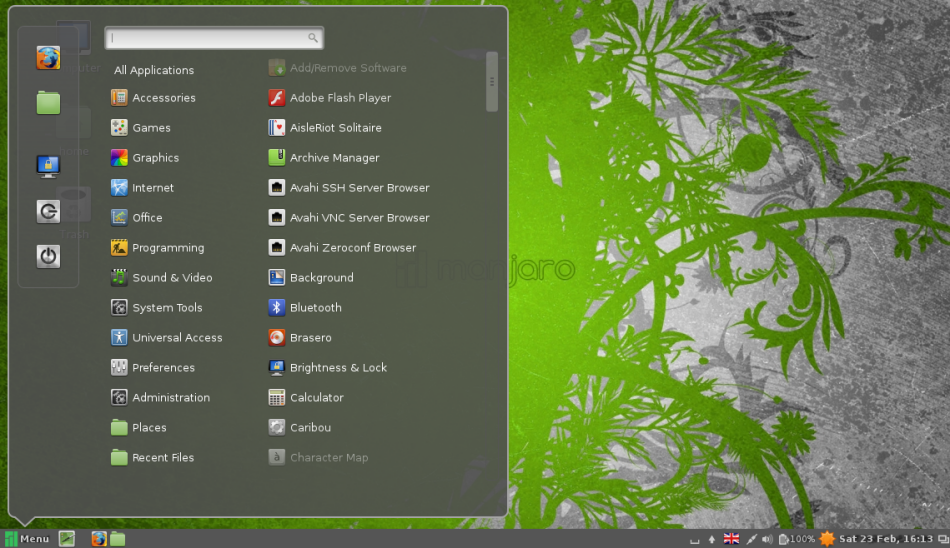The image size is (950, 548).
Task: Open Archive Manager
Action: (x=324, y=158)
